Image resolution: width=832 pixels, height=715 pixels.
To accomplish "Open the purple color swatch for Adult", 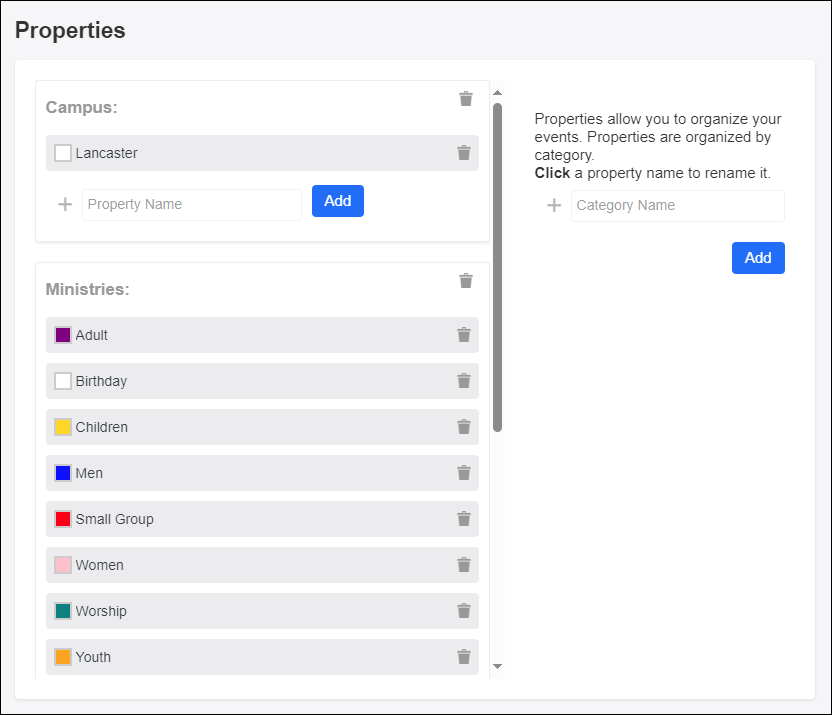I will (63, 335).
